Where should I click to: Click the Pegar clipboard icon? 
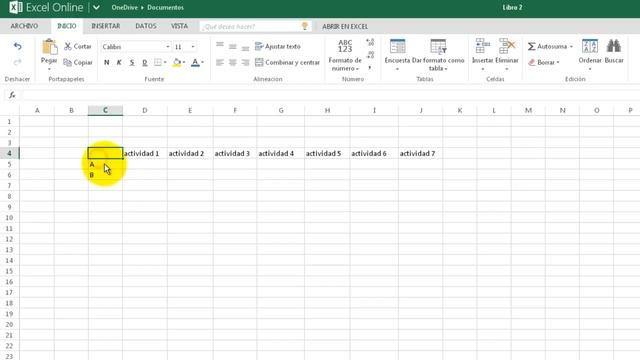pyautogui.click(x=49, y=47)
